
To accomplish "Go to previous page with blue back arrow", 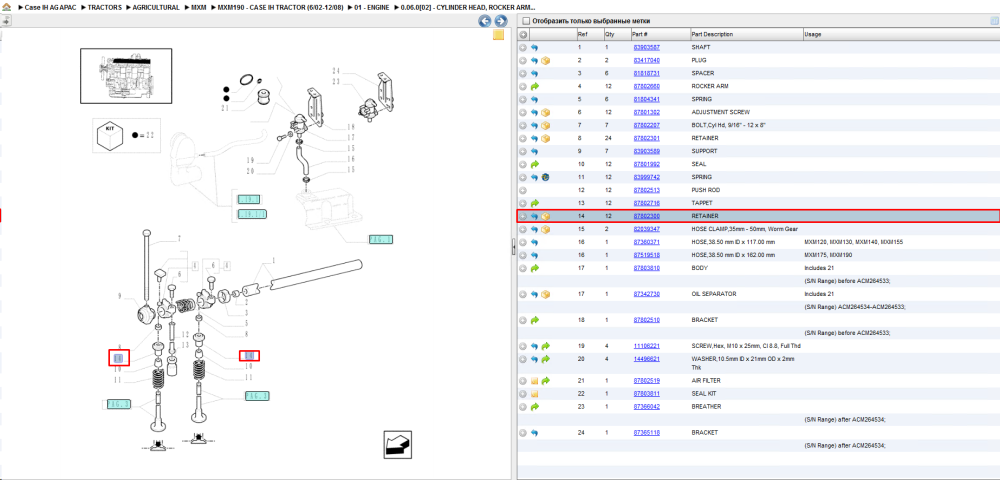I will 485,21.
